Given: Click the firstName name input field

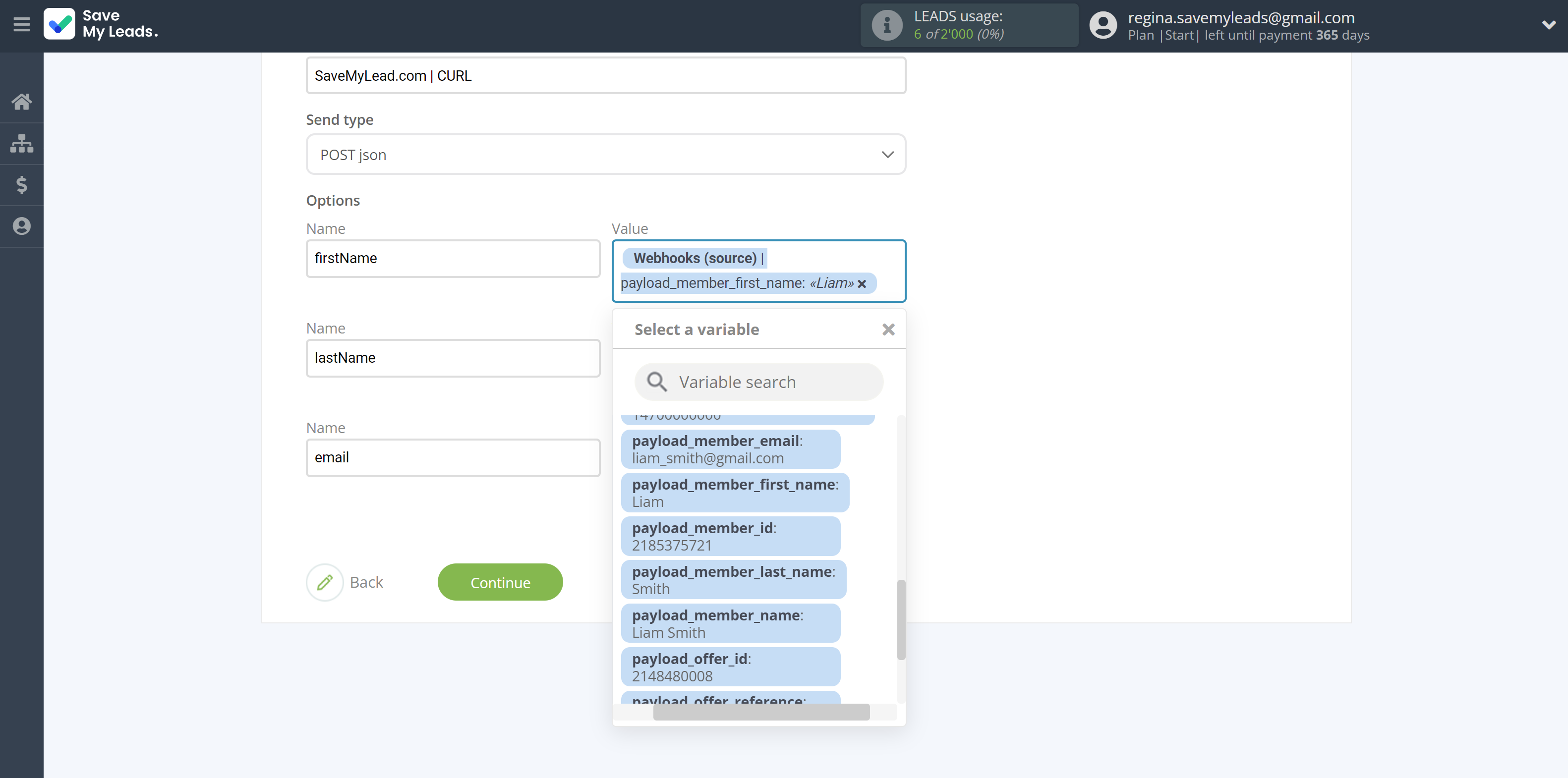Looking at the screenshot, I should click(453, 258).
